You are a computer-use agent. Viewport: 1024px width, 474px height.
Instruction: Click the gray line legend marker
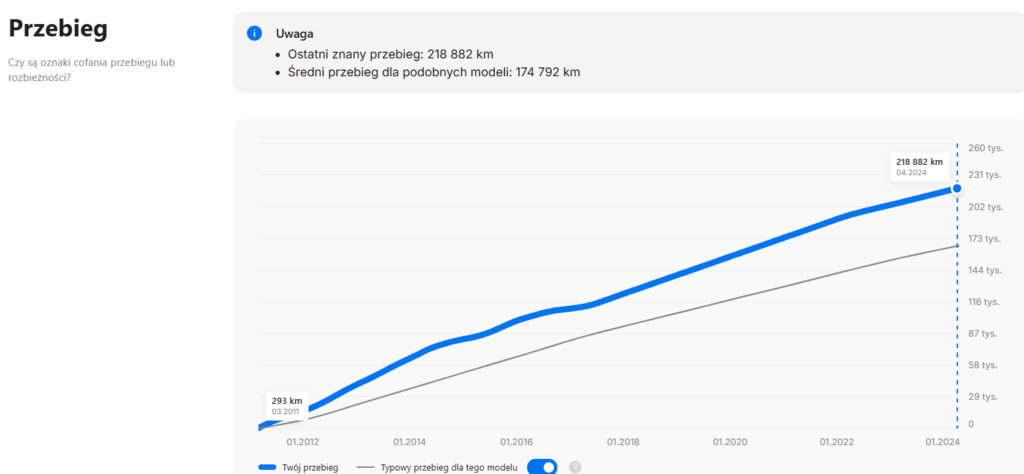click(x=365, y=467)
